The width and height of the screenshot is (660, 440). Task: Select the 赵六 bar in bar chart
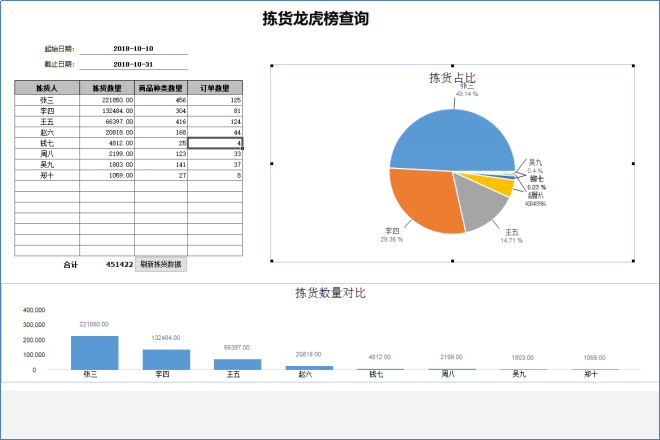(309, 368)
